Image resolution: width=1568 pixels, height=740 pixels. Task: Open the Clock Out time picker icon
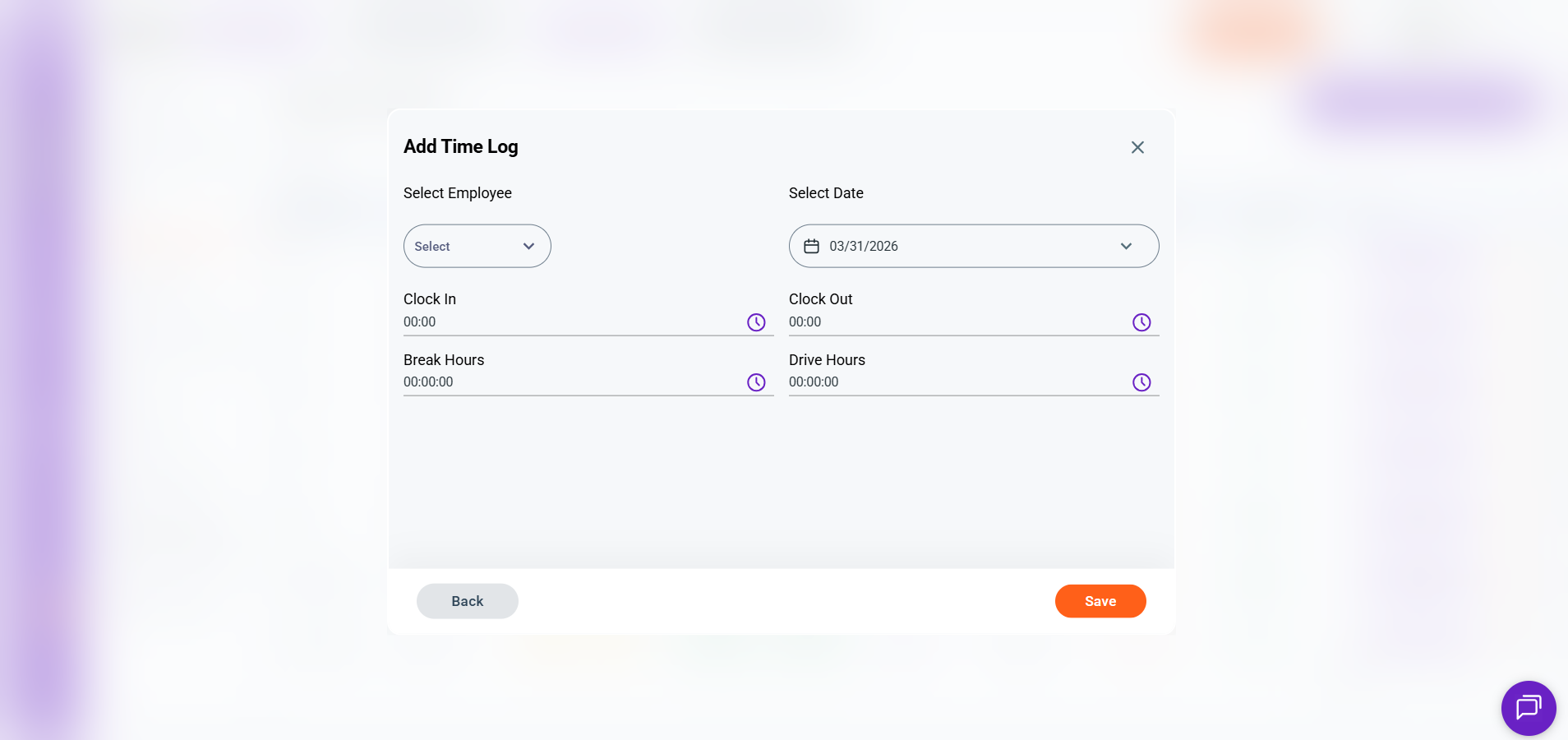coord(1141,322)
